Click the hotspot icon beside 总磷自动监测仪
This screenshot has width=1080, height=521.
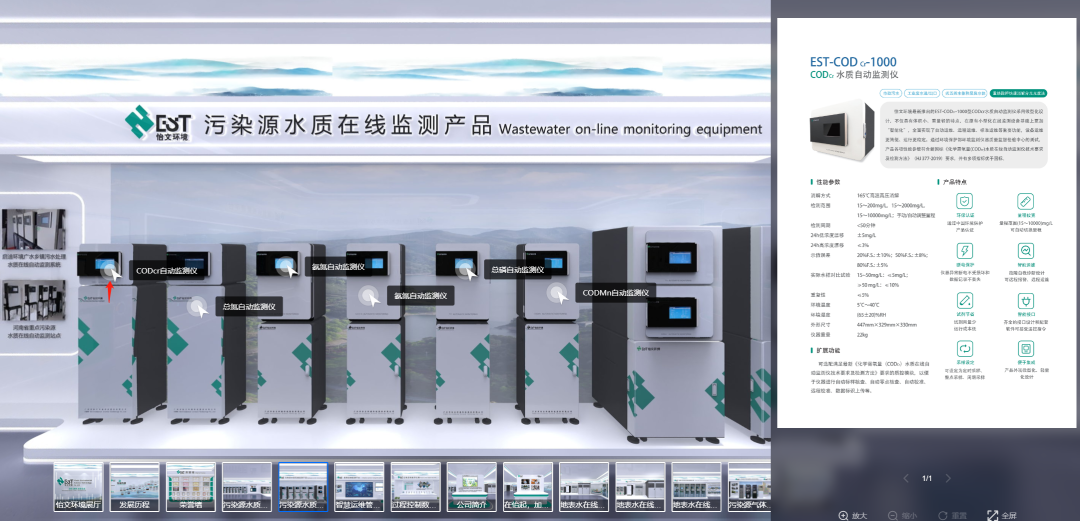point(465,270)
